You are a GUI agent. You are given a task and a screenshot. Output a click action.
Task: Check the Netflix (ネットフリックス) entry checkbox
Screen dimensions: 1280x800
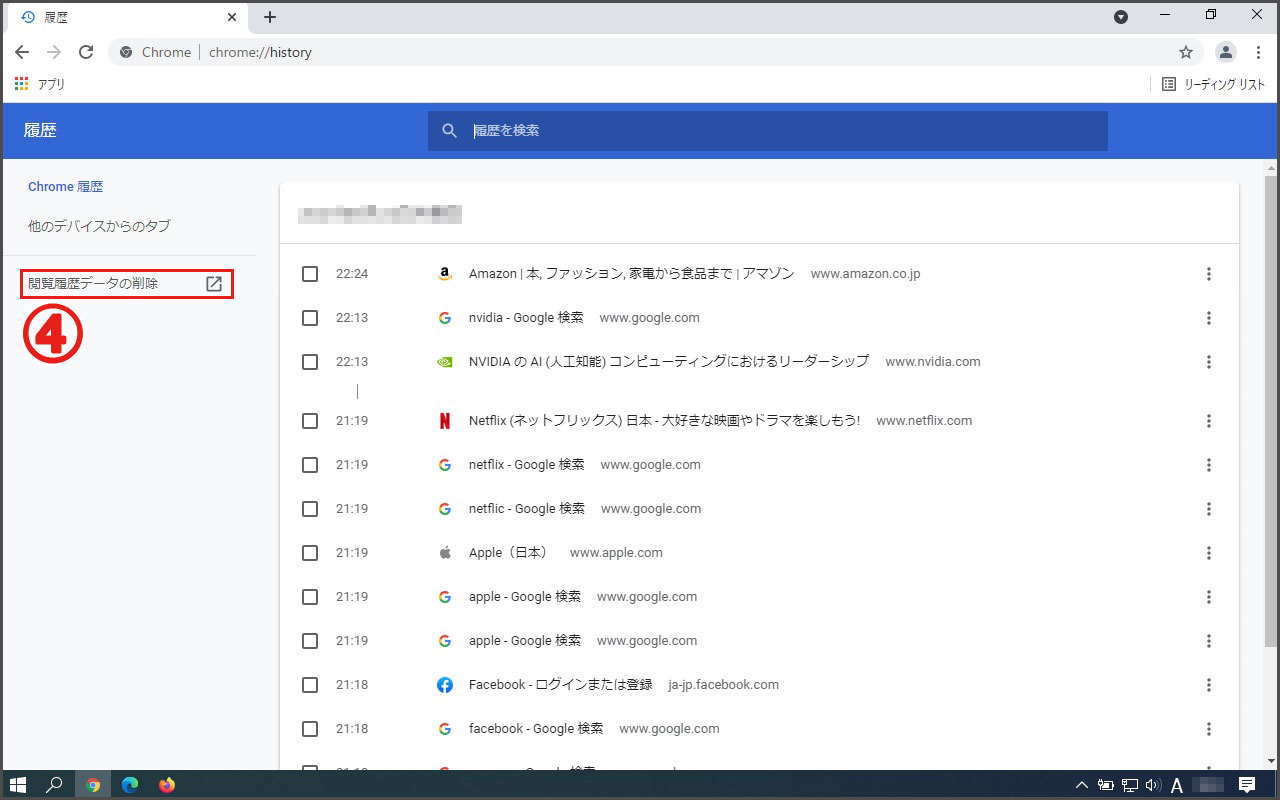pyautogui.click(x=310, y=421)
